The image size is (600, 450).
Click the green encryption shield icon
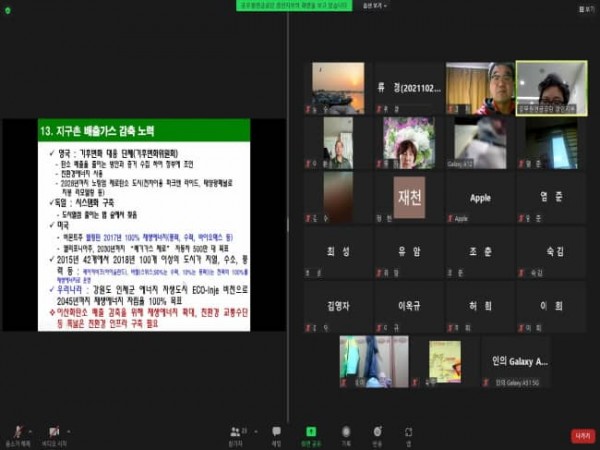point(8,10)
